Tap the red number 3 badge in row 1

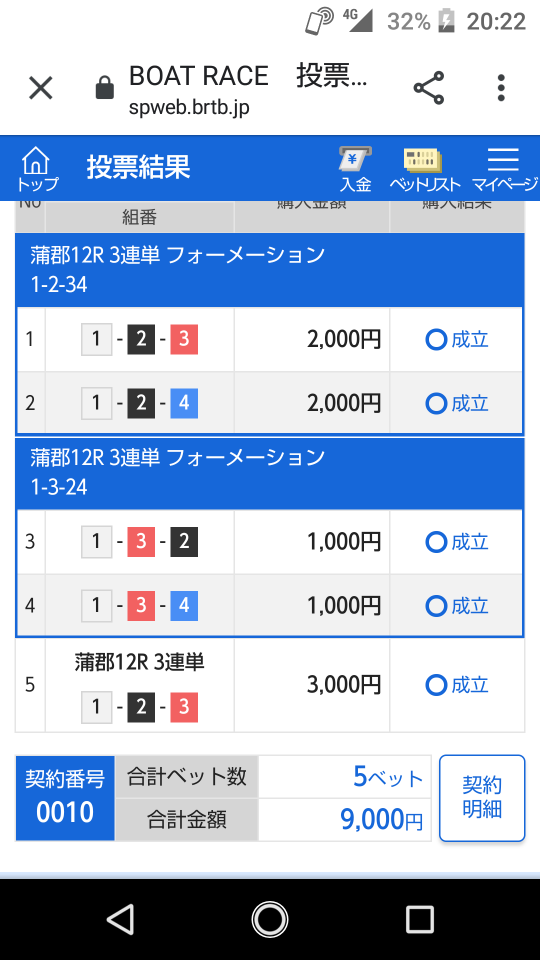pyautogui.click(x=184, y=340)
